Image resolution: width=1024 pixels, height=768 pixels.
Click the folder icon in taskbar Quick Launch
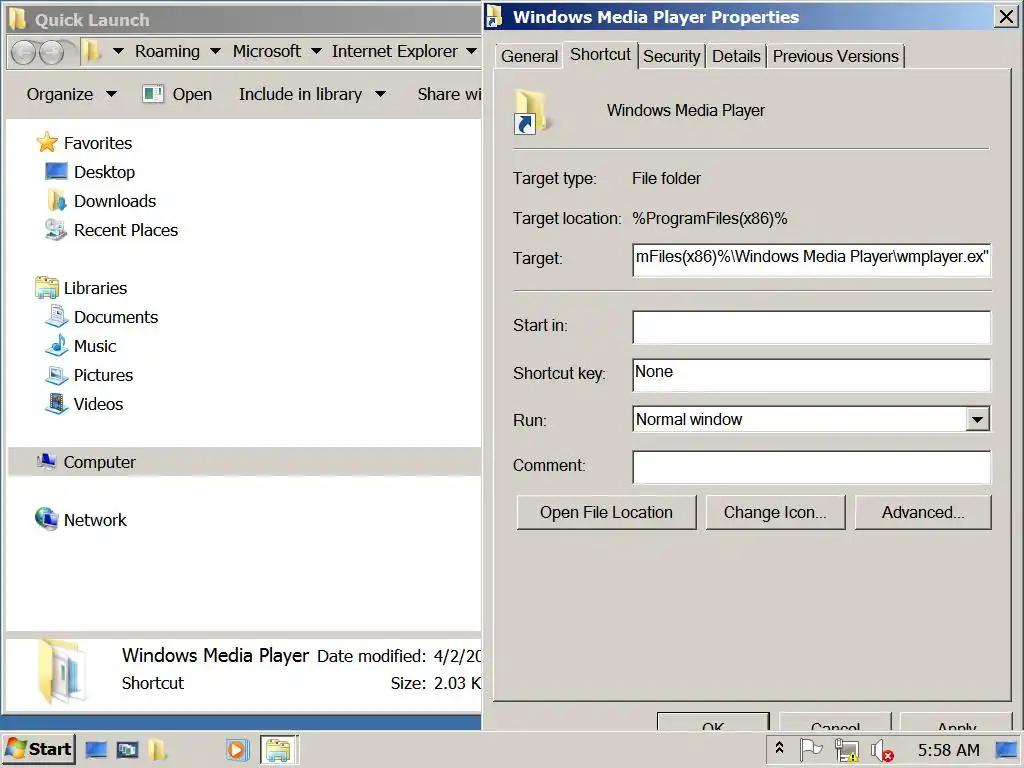(x=157, y=750)
